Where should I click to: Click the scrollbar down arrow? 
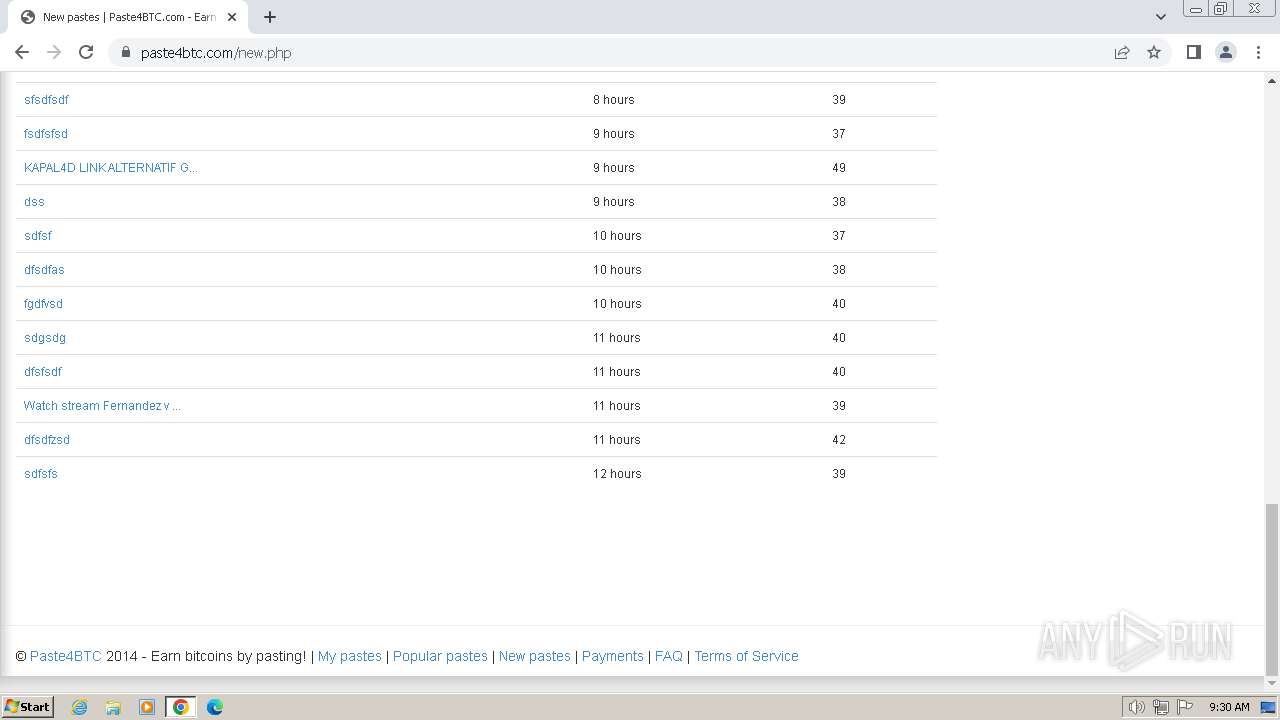1272,686
